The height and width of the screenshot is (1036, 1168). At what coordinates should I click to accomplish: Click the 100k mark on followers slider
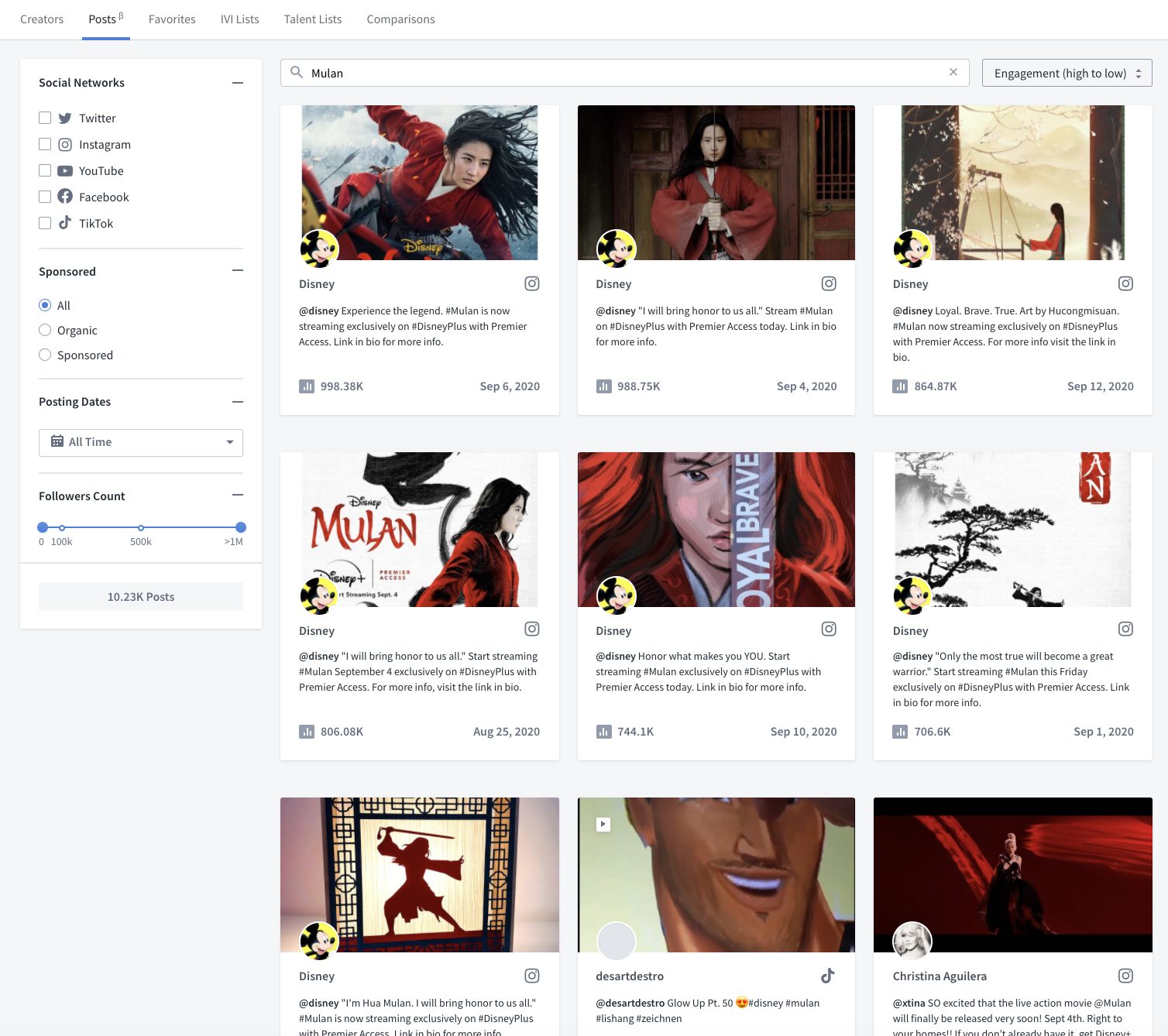(62, 527)
